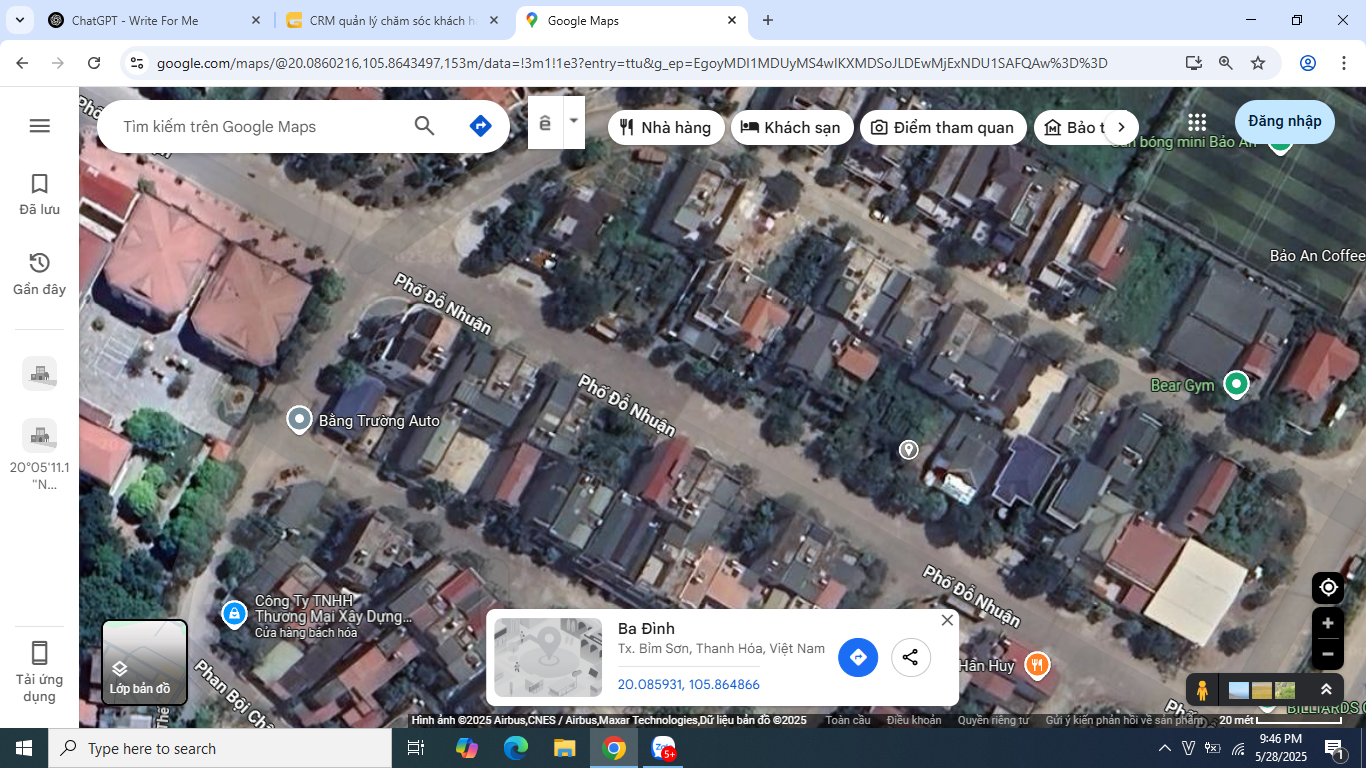Toggle the Vietnamese ê input tool

pos(545,123)
